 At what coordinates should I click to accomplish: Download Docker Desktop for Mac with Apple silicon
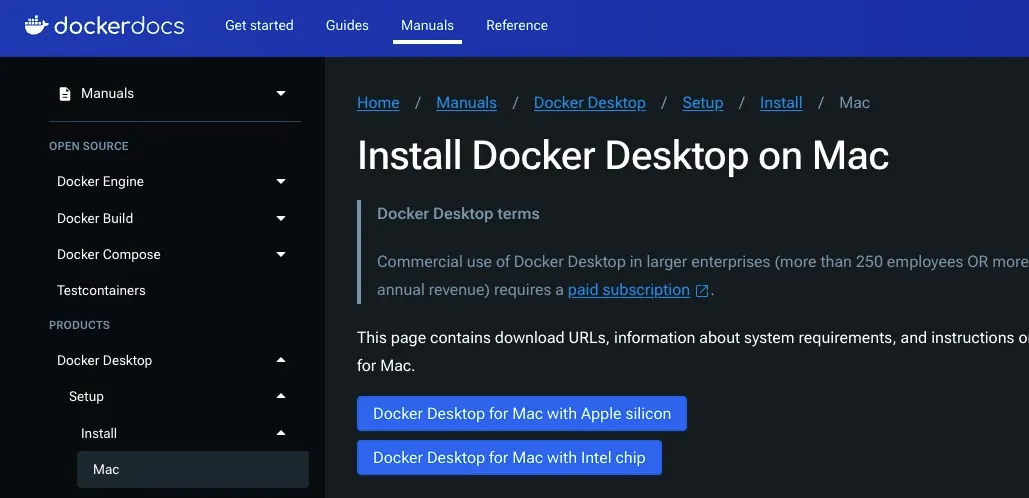coord(522,413)
